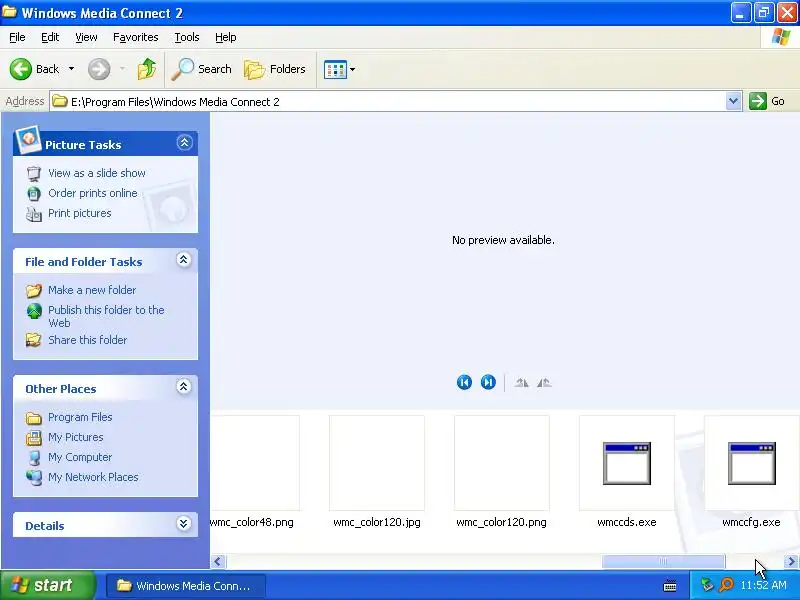800x600 pixels.
Task: Open the Help menu
Action: pos(226,37)
